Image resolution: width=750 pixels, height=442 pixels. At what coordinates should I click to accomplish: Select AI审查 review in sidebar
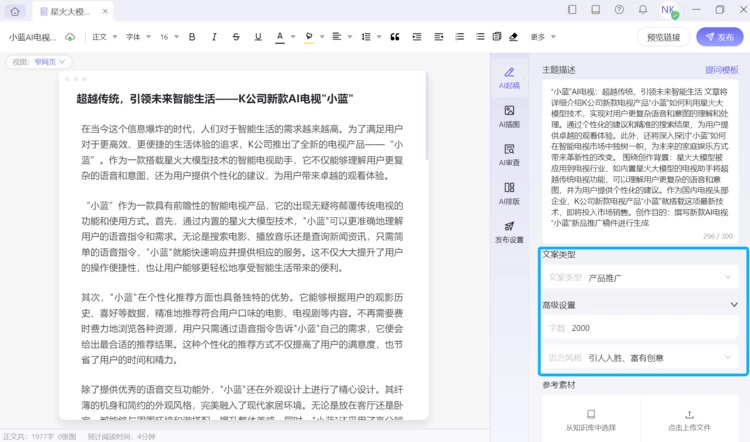tap(509, 154)
